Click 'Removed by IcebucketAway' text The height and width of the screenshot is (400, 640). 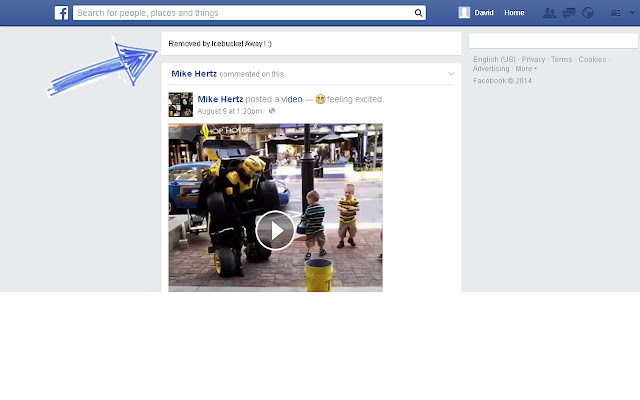[x=220, y=44]
